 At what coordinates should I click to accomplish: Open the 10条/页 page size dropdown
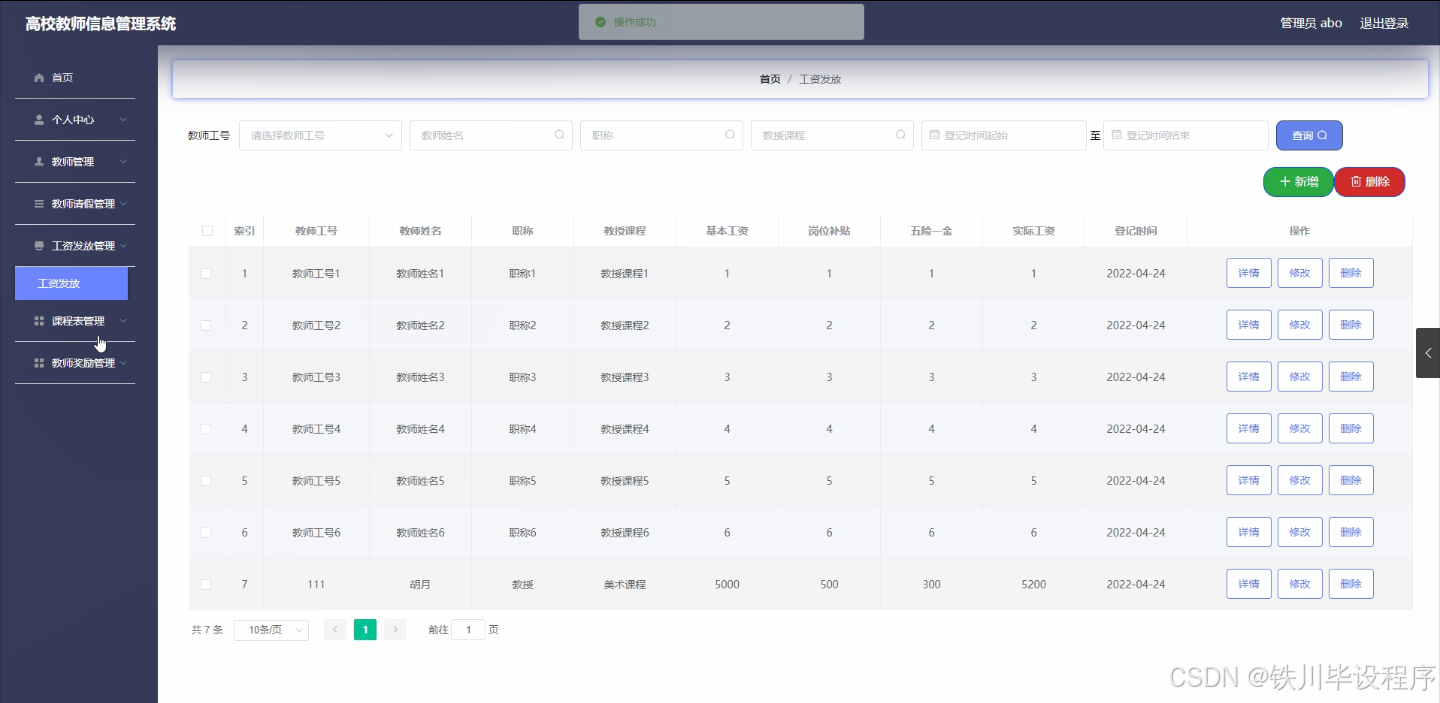(270, 629)
